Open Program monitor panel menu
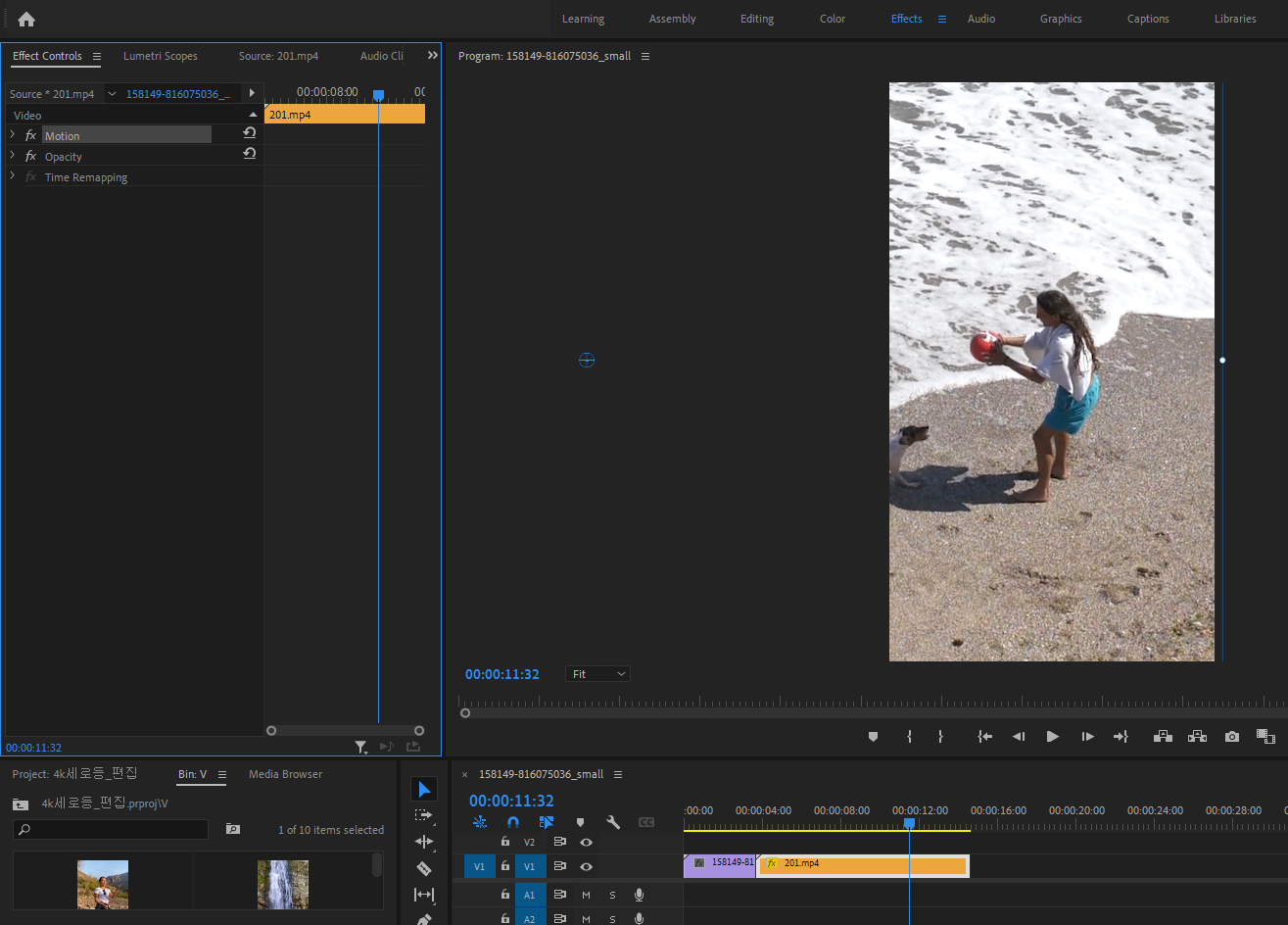This screenshot has height=925, width=1288. (x=644, y=57)
